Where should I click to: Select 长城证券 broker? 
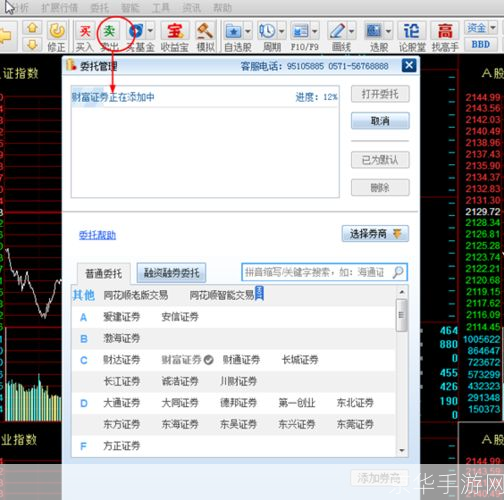click(300, 360)
